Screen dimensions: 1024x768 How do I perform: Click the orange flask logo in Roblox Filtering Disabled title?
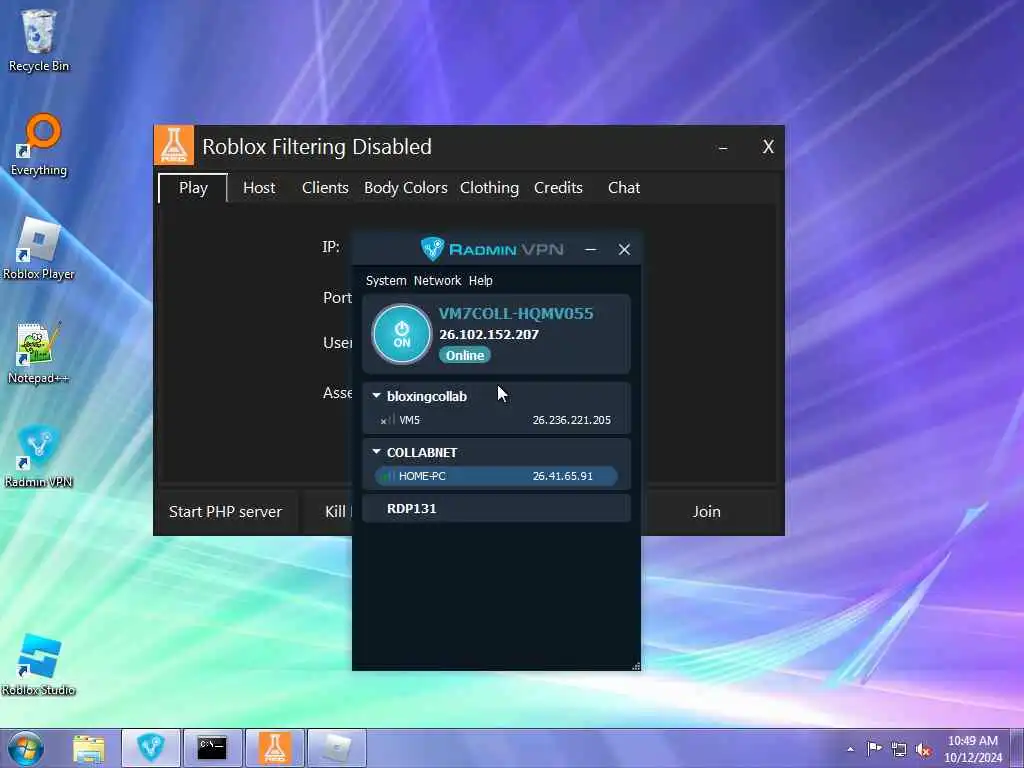[174, 145]
